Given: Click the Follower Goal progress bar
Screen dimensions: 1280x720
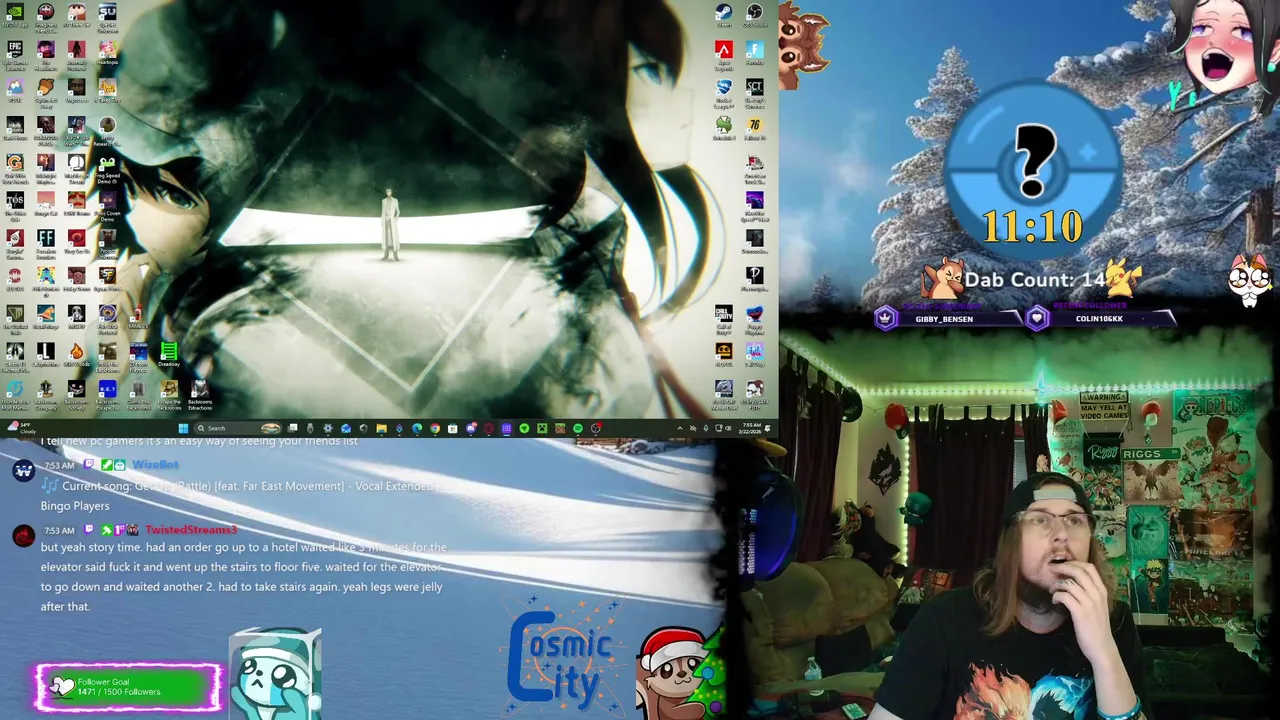Looking at the screenshot, I should coord(128,687).
